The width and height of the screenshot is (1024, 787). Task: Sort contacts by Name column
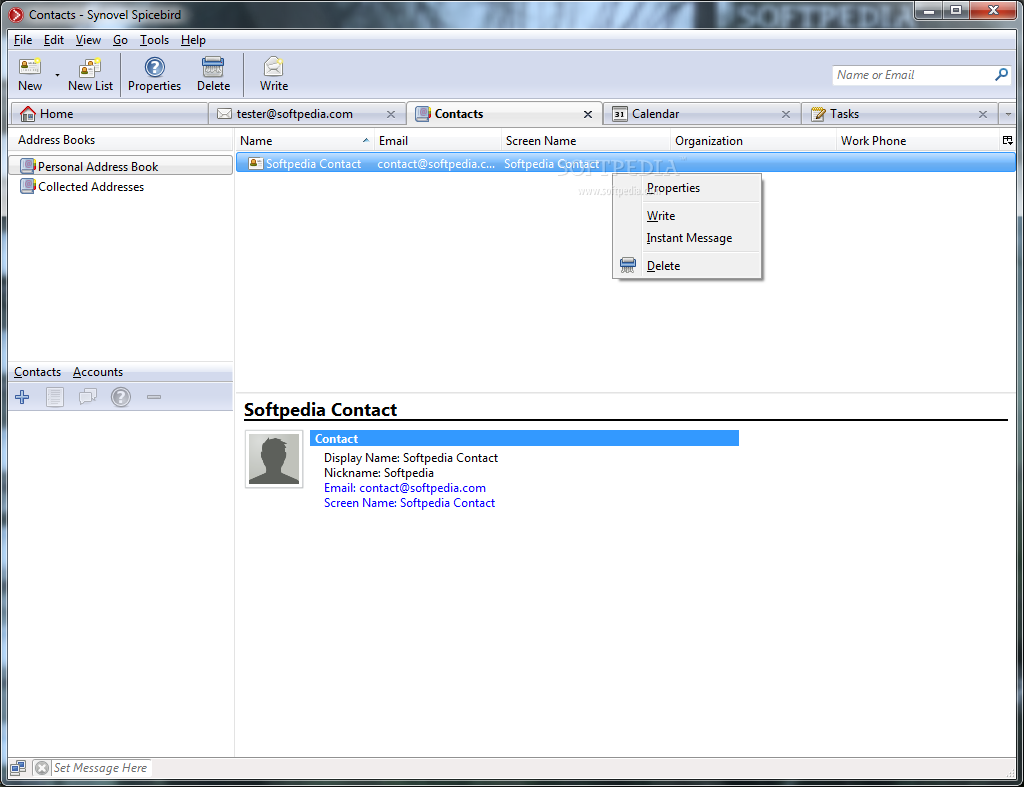pyautogui.click(x=304, y=140)
